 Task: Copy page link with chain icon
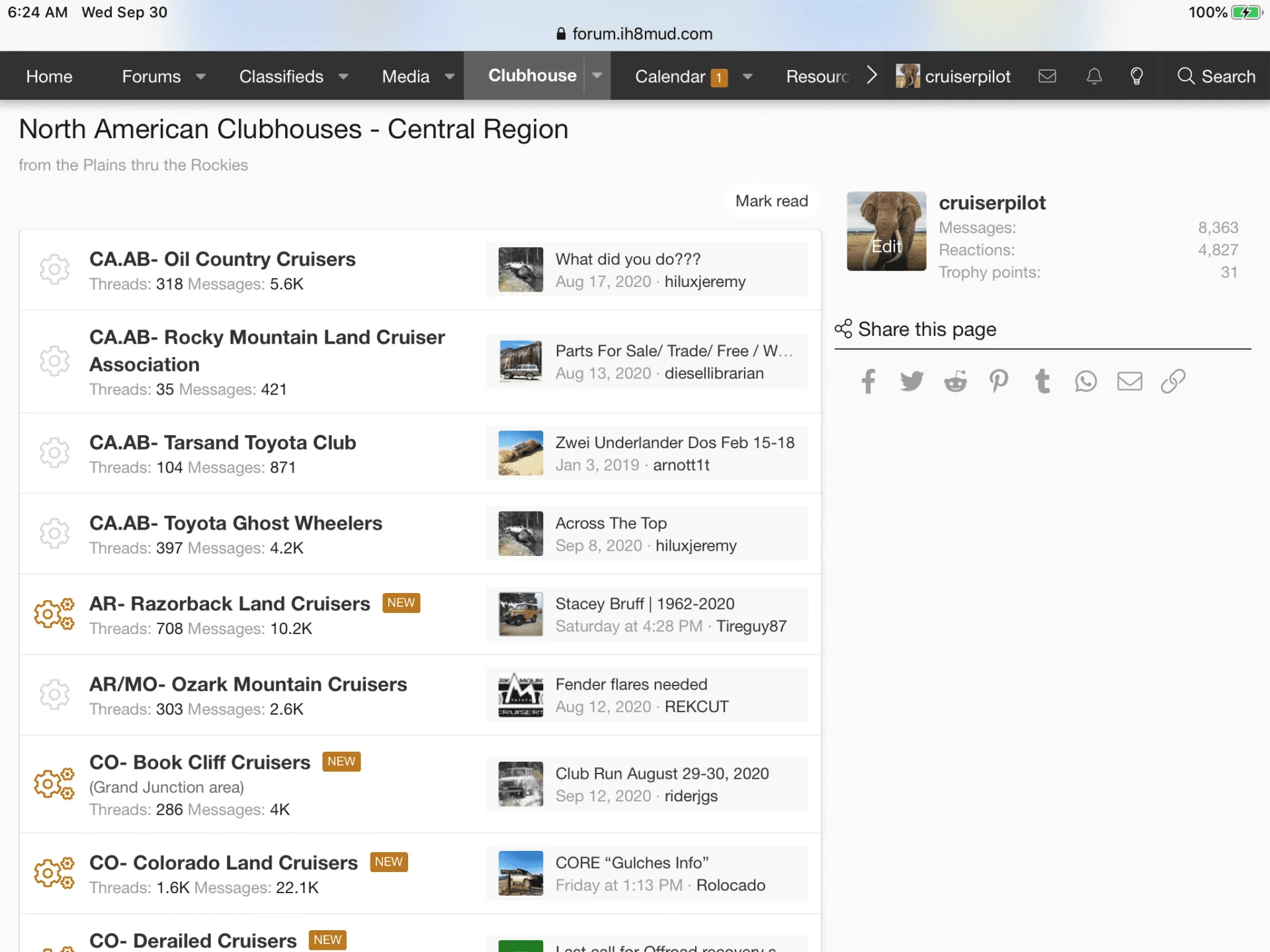1173,381
